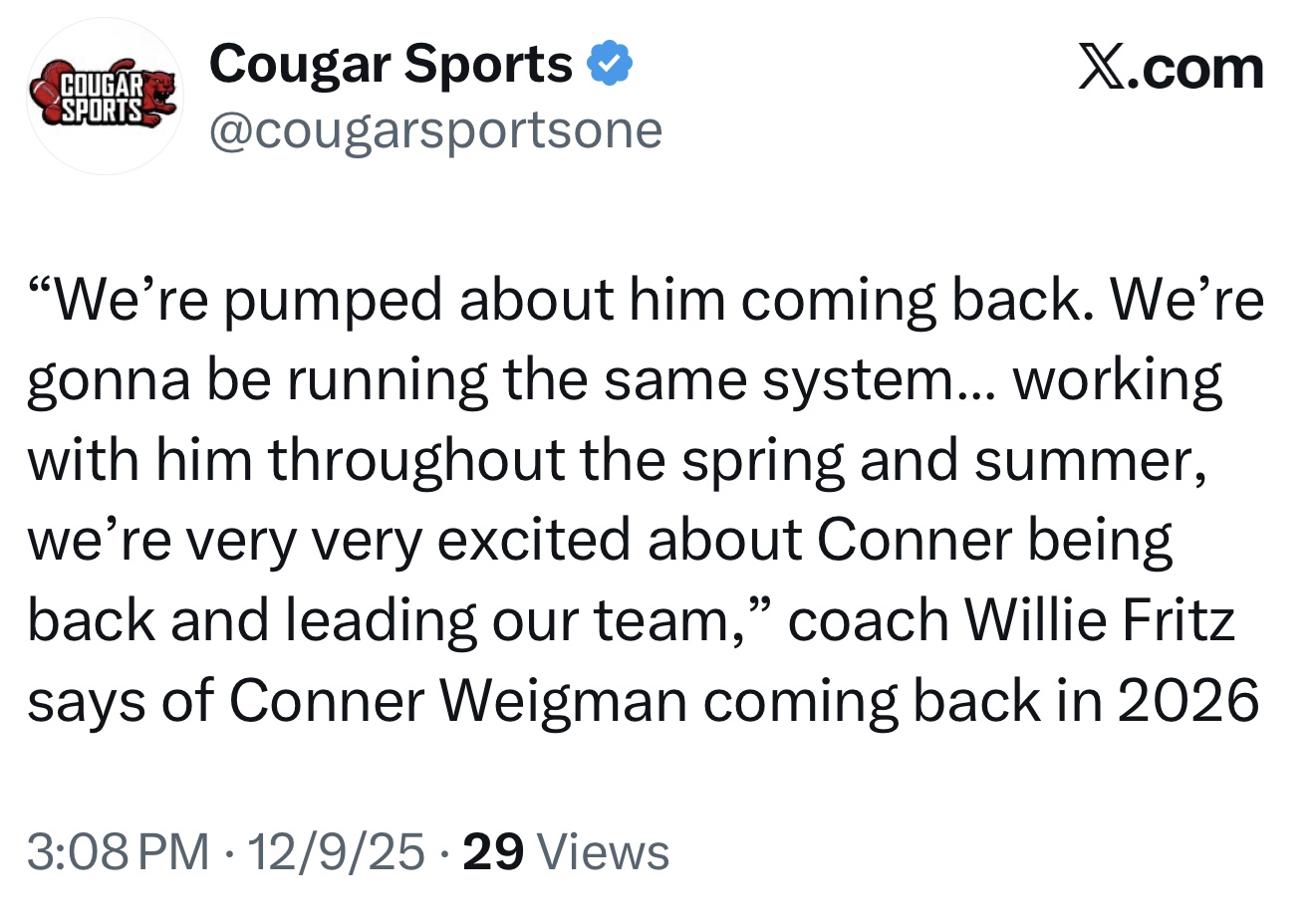The width and height of the screenshot is (1314, 924).
Task: Click the cougar mascot head in avatar
Action: pos(157,91)
